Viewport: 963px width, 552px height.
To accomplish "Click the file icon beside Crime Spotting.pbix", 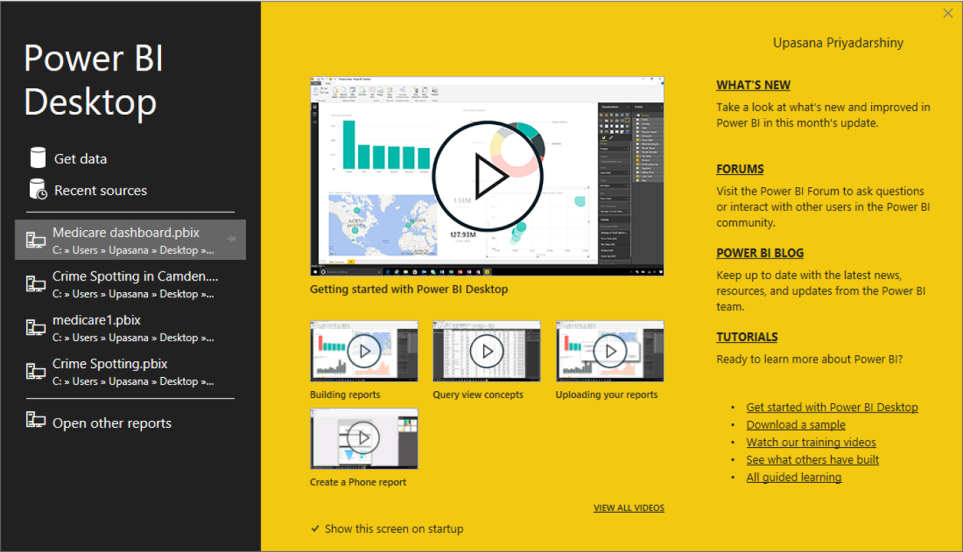I will coord(36,372).
